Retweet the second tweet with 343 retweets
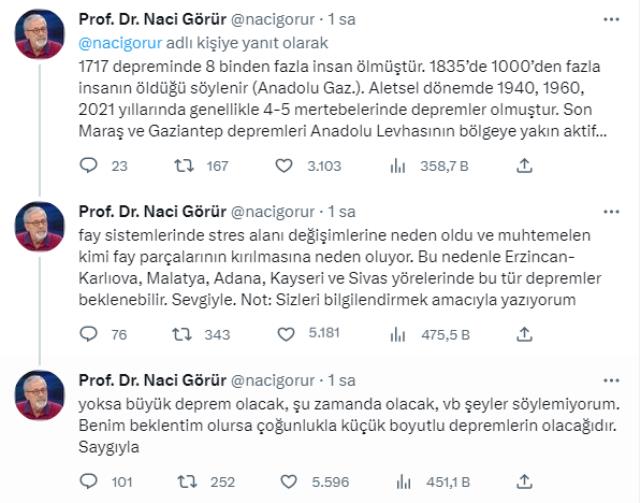This screenshot has height=503, width=640. pyautogui.click(x=184, y=335)
